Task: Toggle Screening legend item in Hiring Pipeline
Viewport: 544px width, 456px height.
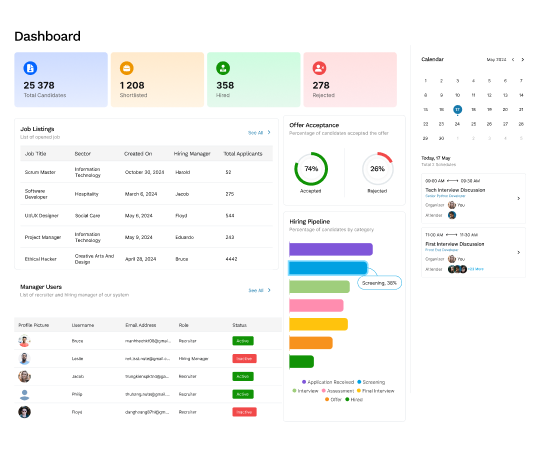Action: 371,382
